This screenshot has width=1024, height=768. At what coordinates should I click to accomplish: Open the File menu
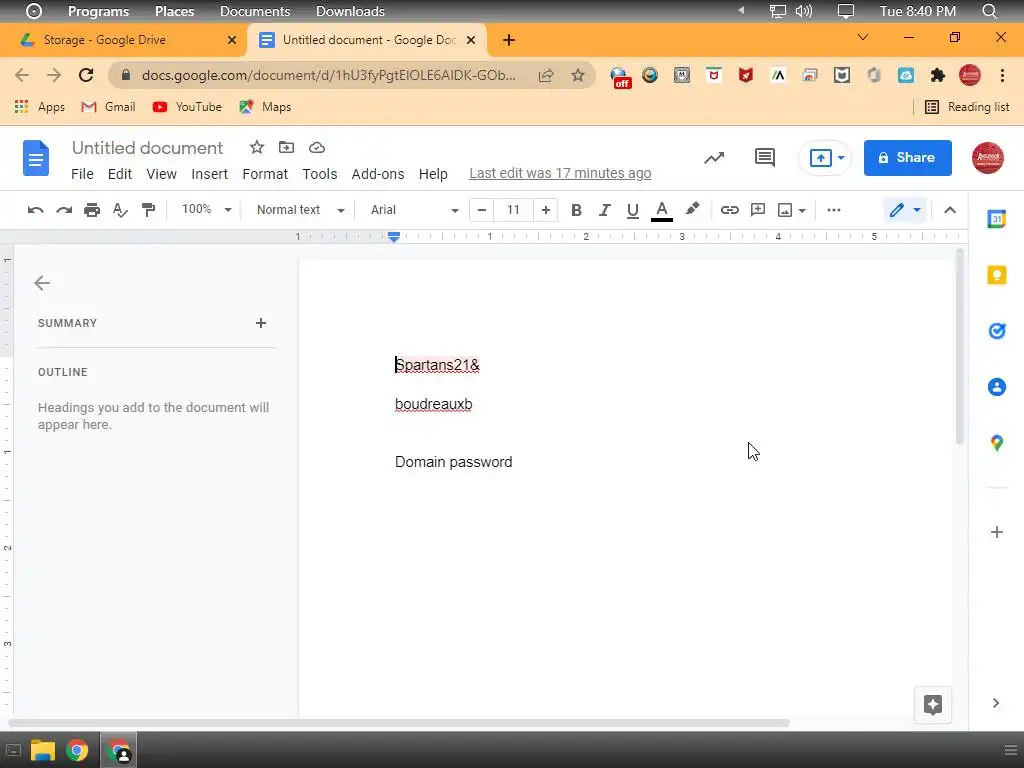point(82,174)
